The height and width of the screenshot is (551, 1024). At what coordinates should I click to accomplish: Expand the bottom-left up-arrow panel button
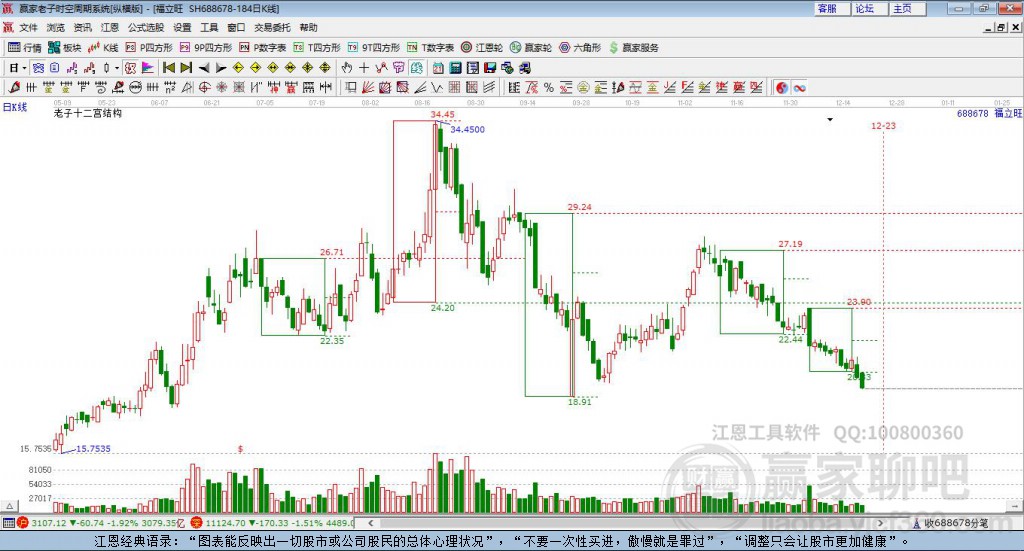tap(9, 506)
